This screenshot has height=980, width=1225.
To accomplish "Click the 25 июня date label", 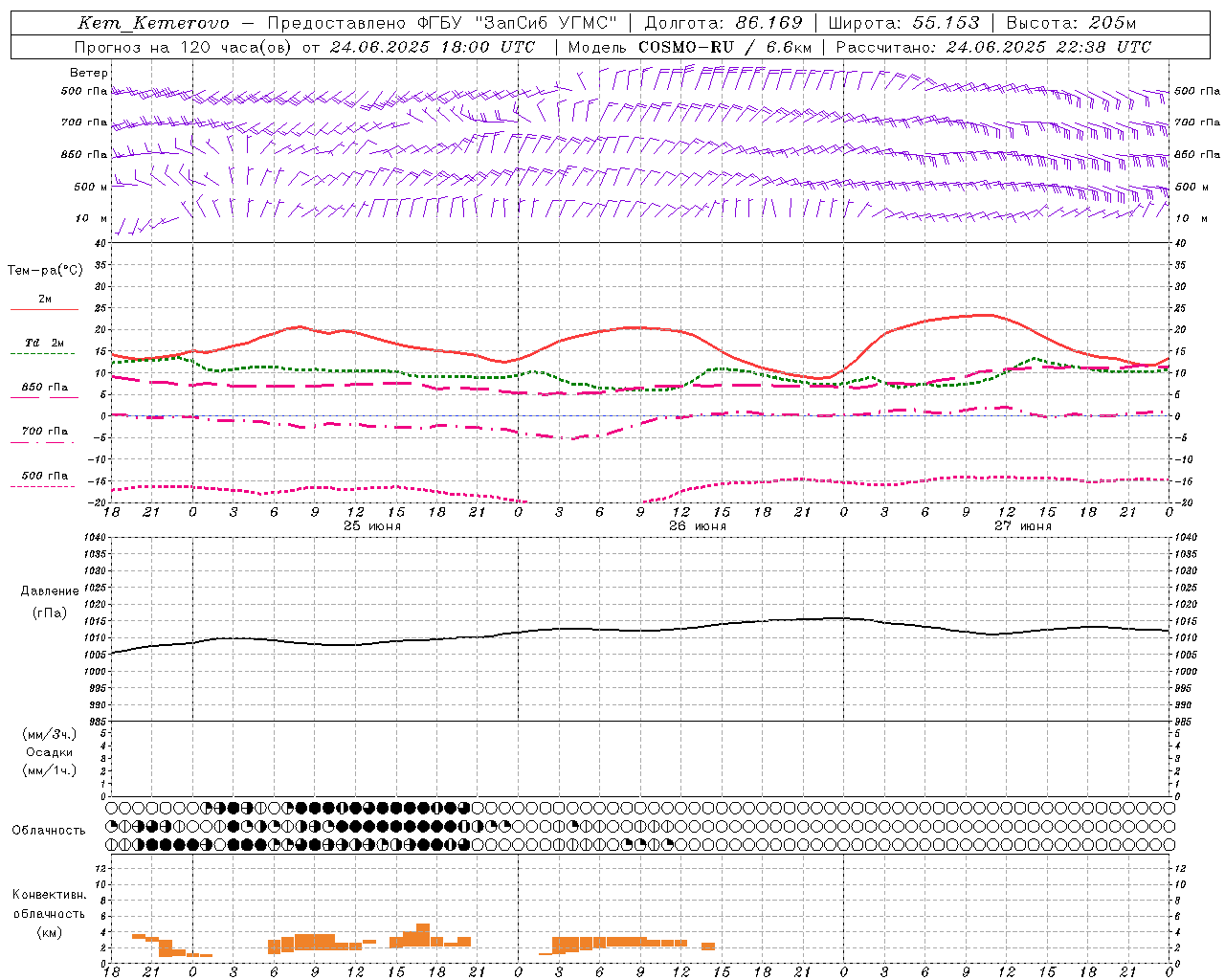I will click(x=372, y=526).
